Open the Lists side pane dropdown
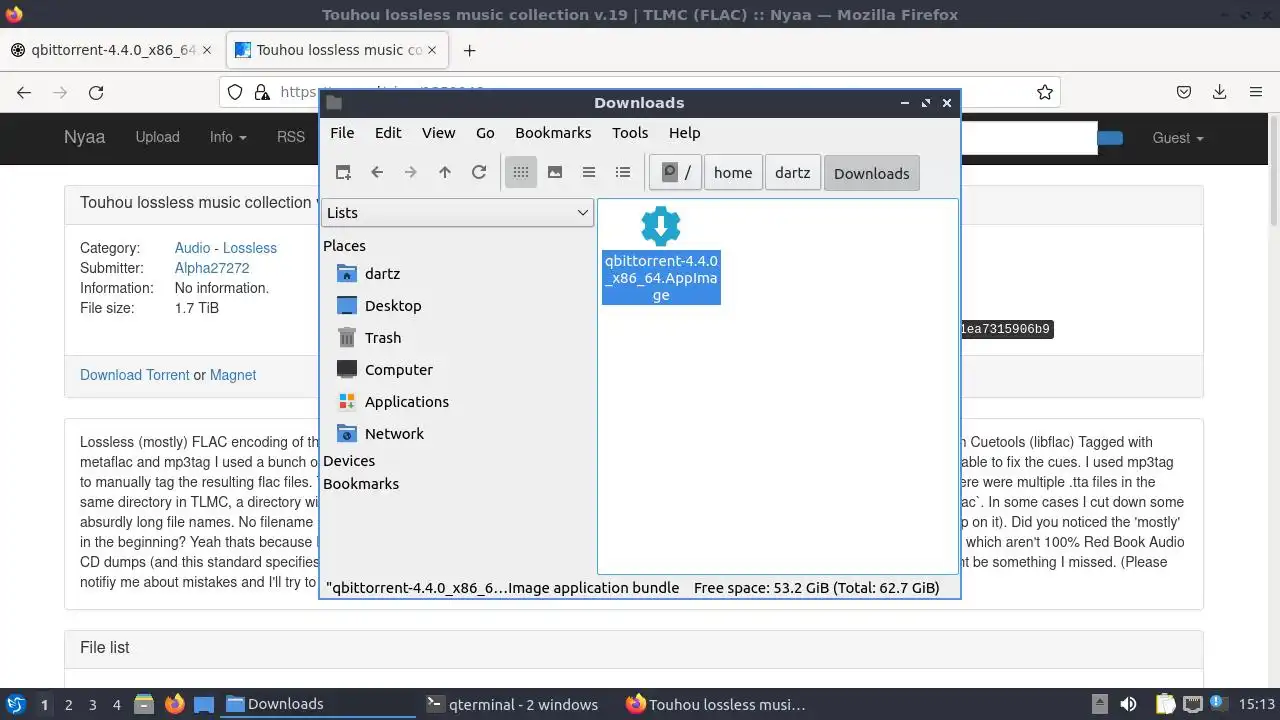The height and width of the screenshot is (720, 1280). click(x=457, y=212)
